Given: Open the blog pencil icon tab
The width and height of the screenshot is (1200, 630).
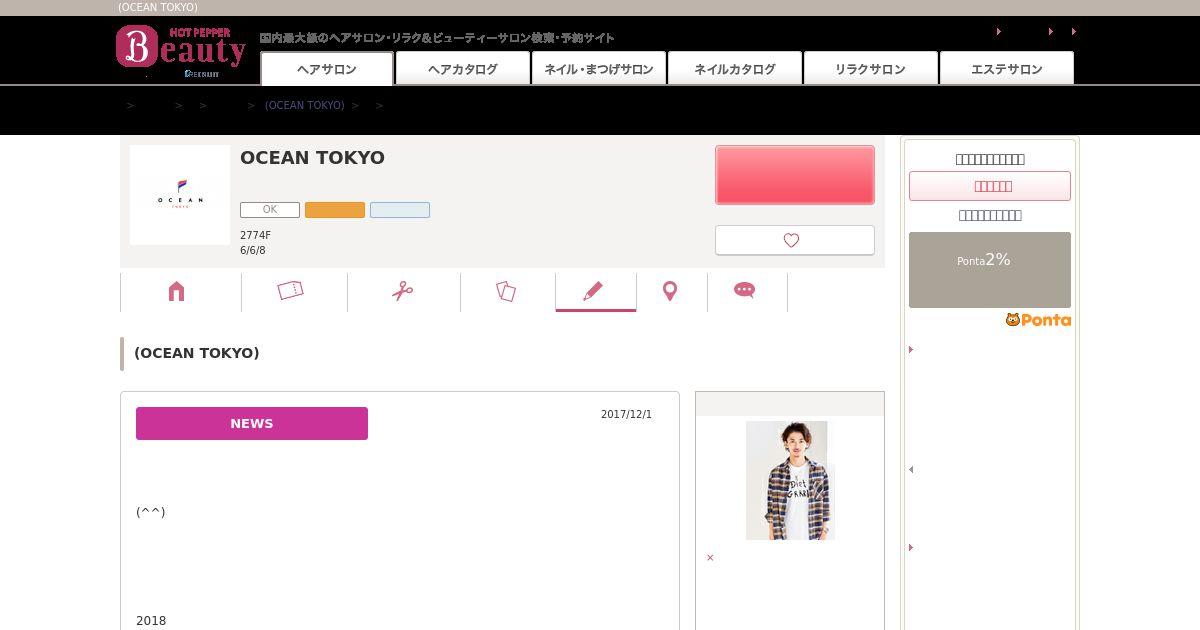Looking at the screenshot, I should 594,291.
